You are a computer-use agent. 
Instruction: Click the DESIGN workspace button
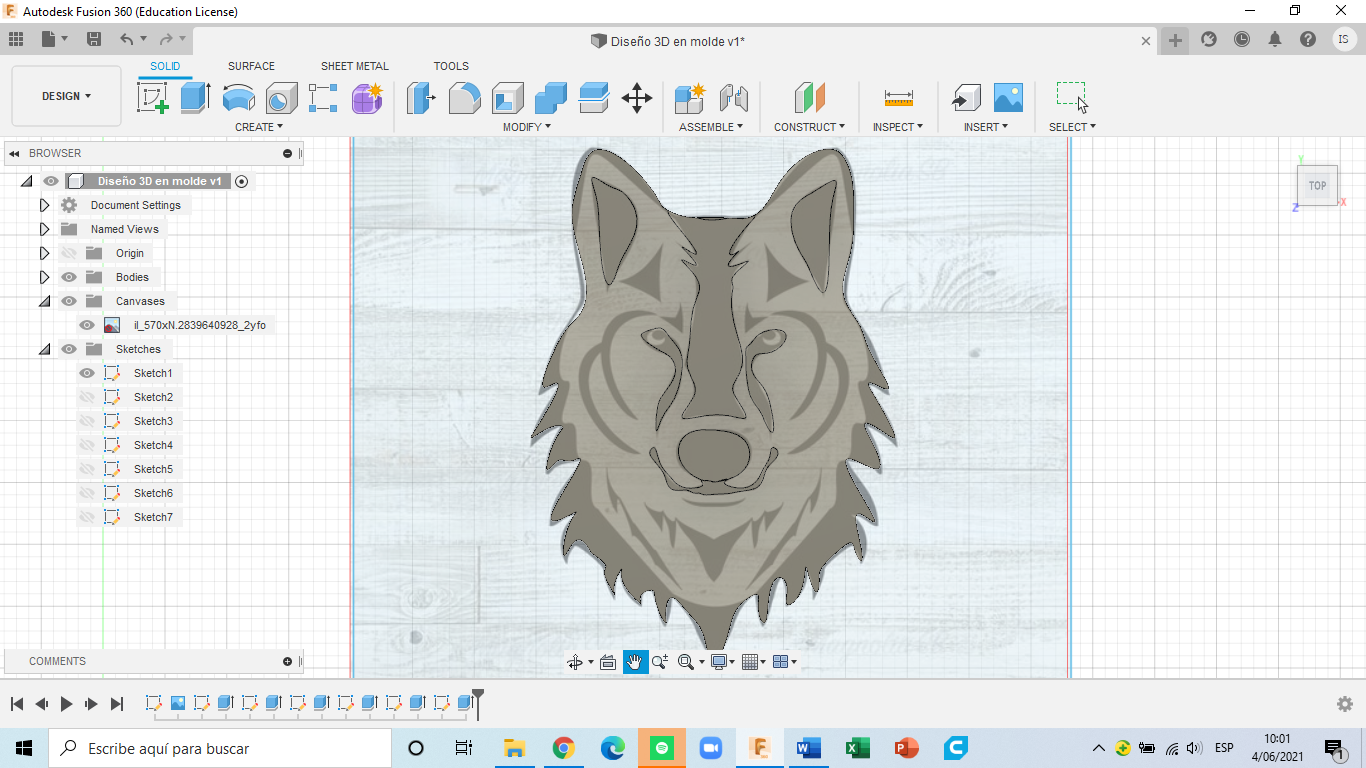pyautogui.click(x=64, y=96)
